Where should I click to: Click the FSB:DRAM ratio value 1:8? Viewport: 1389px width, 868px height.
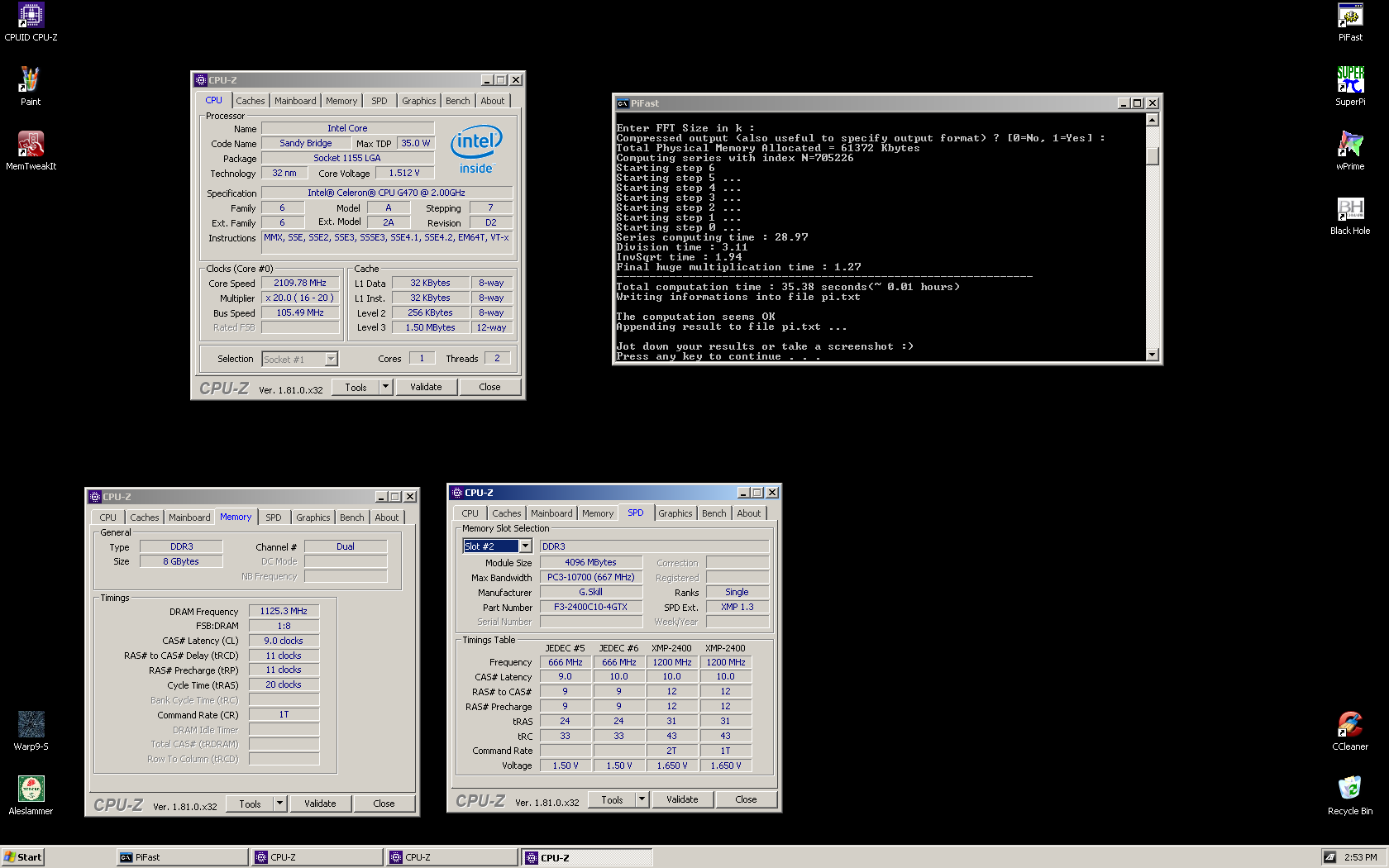(x=284, y=626)
